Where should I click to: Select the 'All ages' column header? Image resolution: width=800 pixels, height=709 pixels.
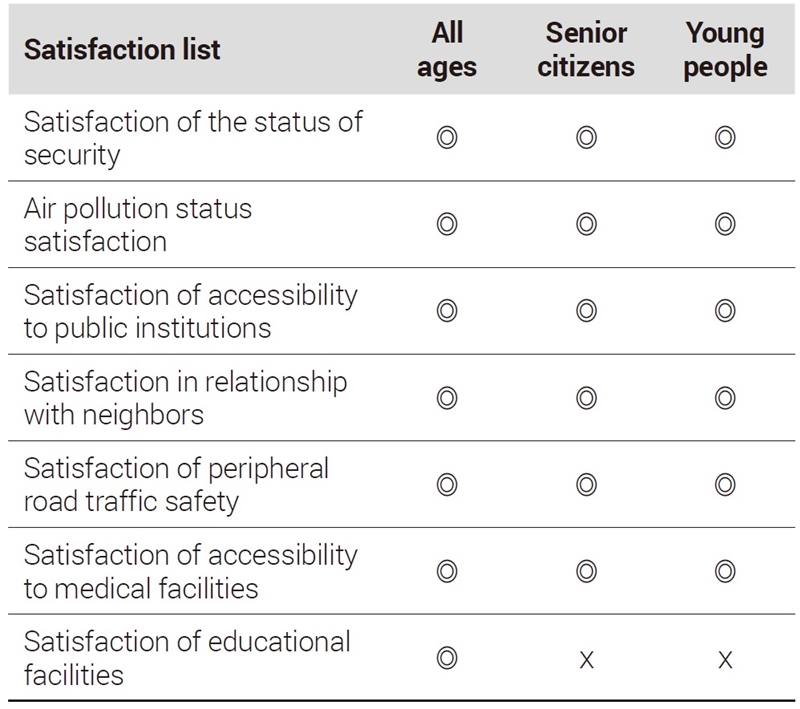447,50
